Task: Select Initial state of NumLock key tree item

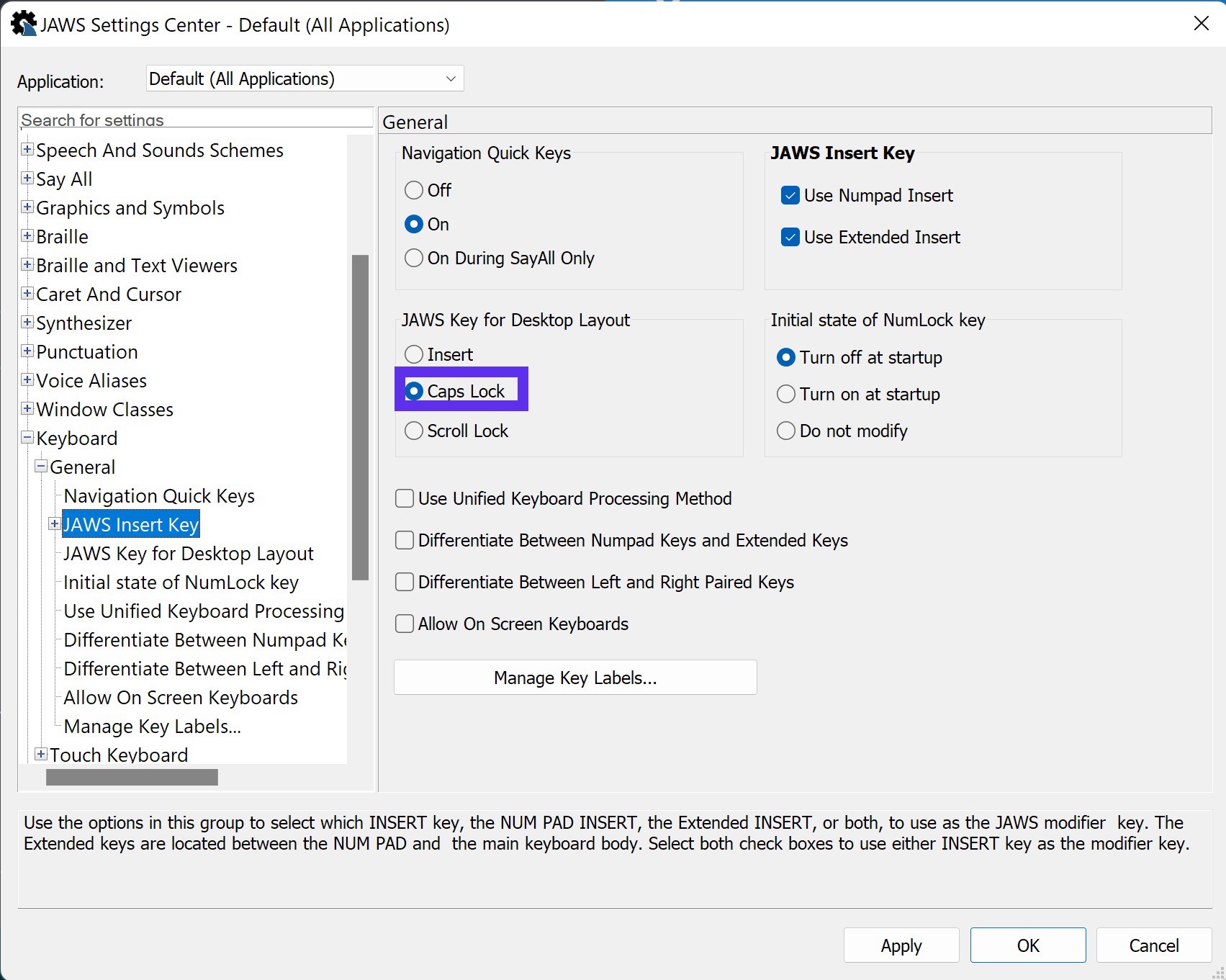Action: coord(181,583)
